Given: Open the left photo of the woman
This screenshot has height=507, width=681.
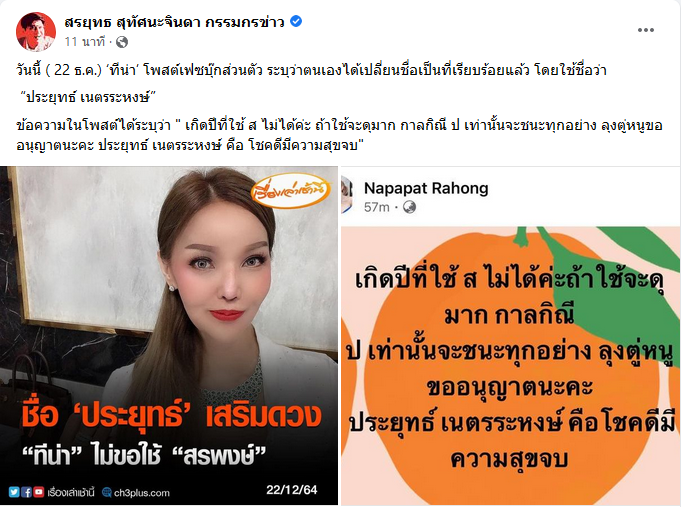Looking at the screenshot, I should pyautogui.click(x=169, y=335).
